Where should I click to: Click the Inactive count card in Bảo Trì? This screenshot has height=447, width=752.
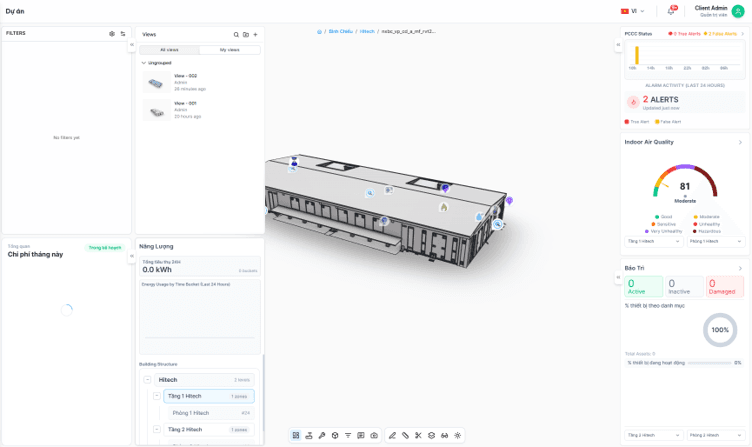click(684, 287)
